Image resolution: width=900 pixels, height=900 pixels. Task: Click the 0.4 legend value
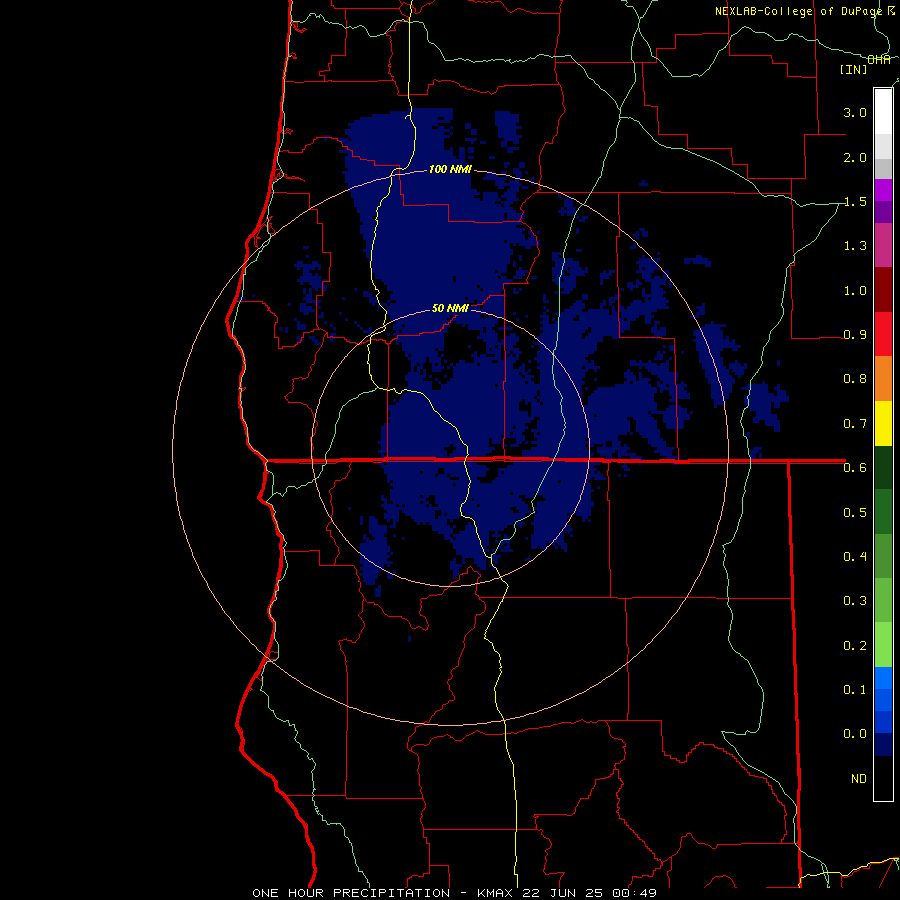click(x=855, y=556)
